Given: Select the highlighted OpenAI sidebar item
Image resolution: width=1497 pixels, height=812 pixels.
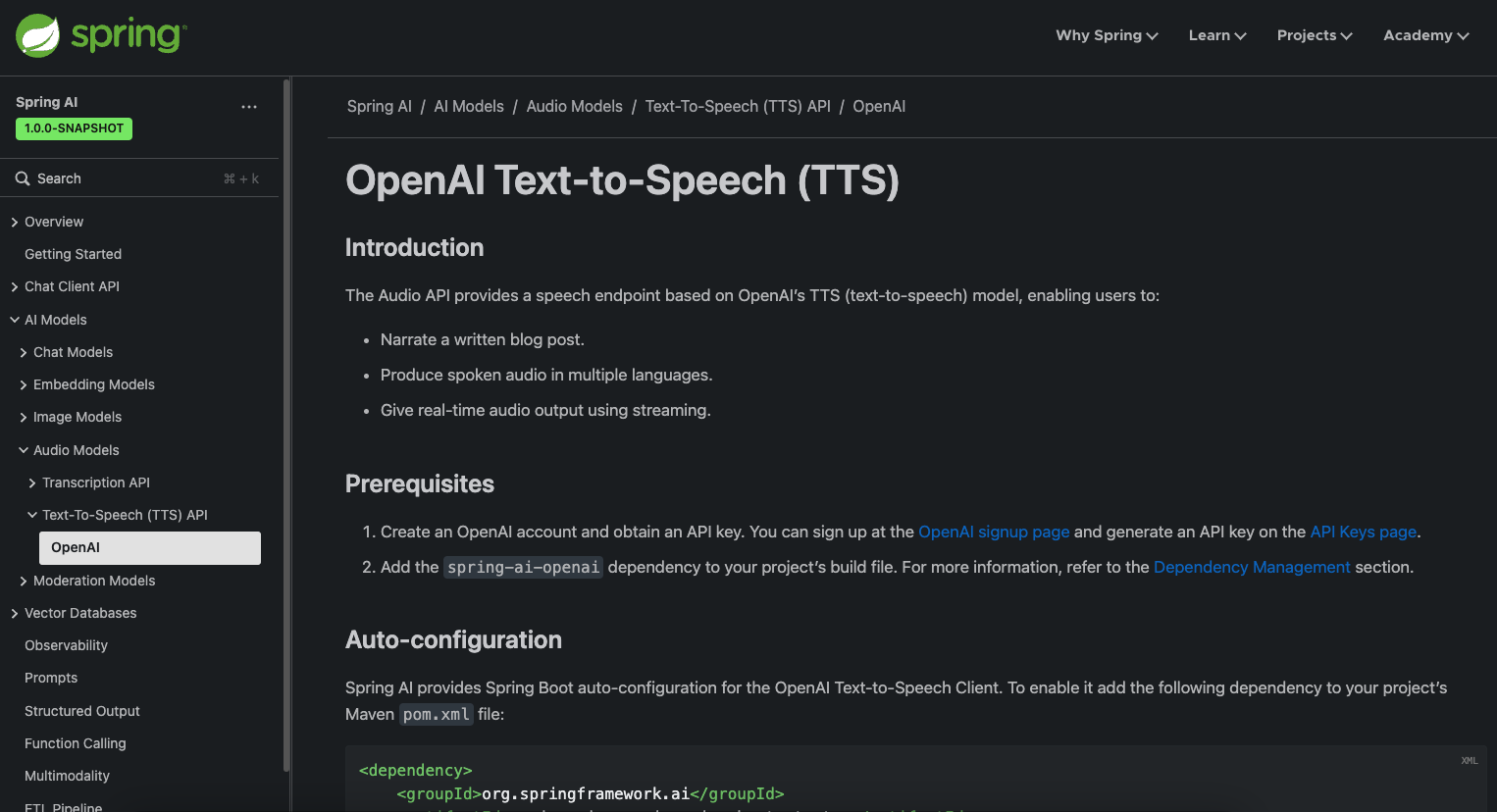Looking at the screenshot, I should (x=150, y=548).
